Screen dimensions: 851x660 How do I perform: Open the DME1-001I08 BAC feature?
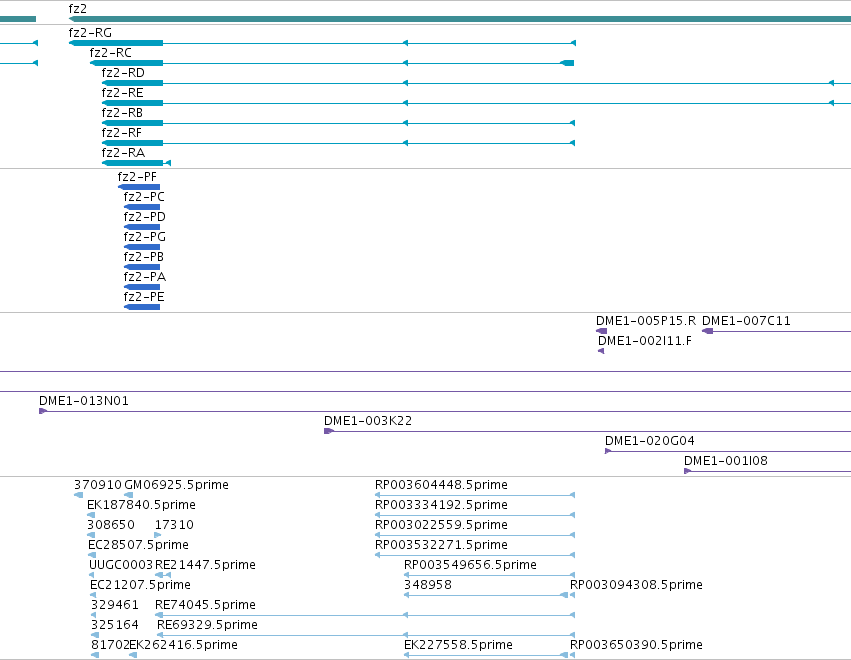tap(767, 471)
